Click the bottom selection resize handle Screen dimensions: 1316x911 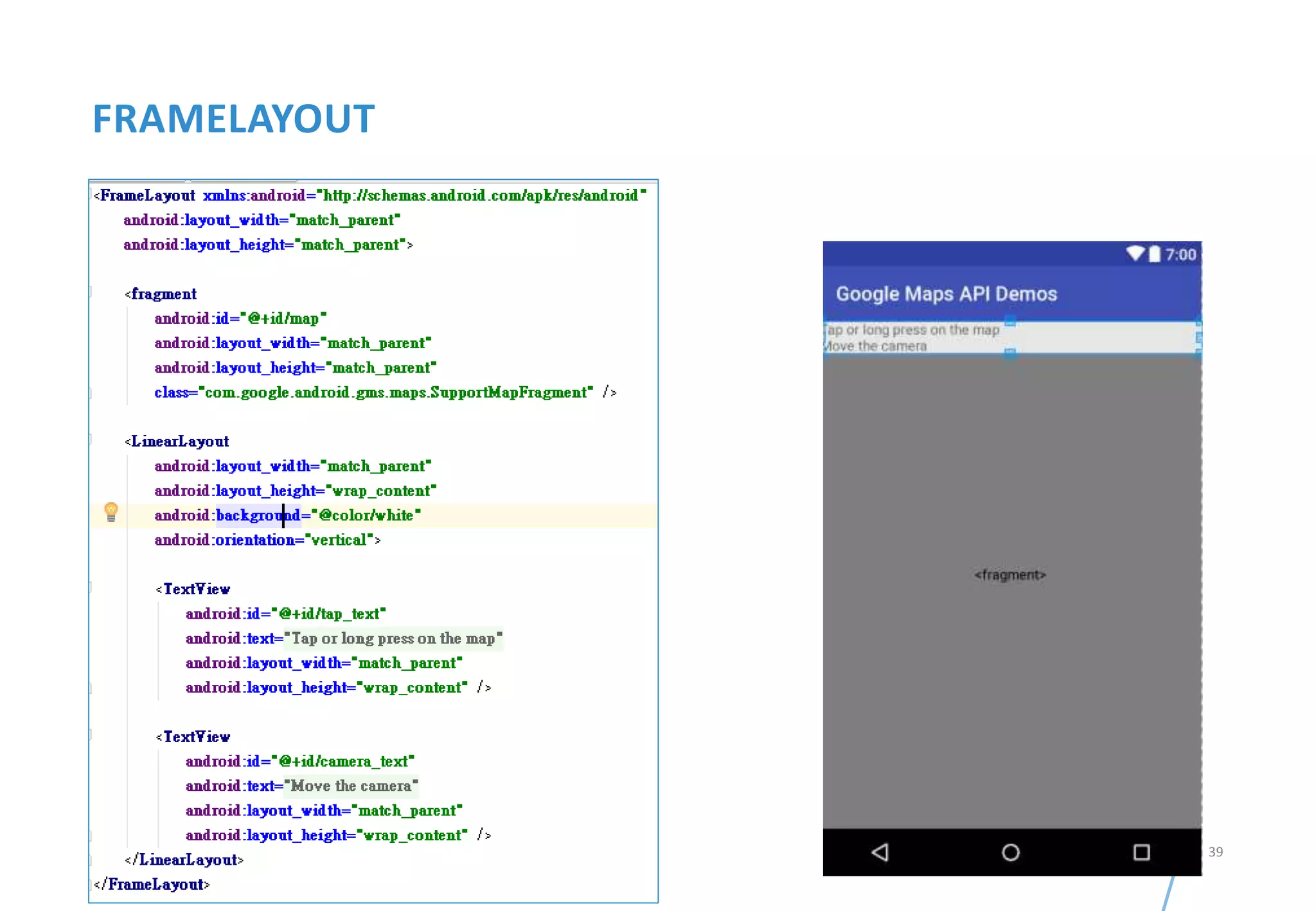point(1010,353)
